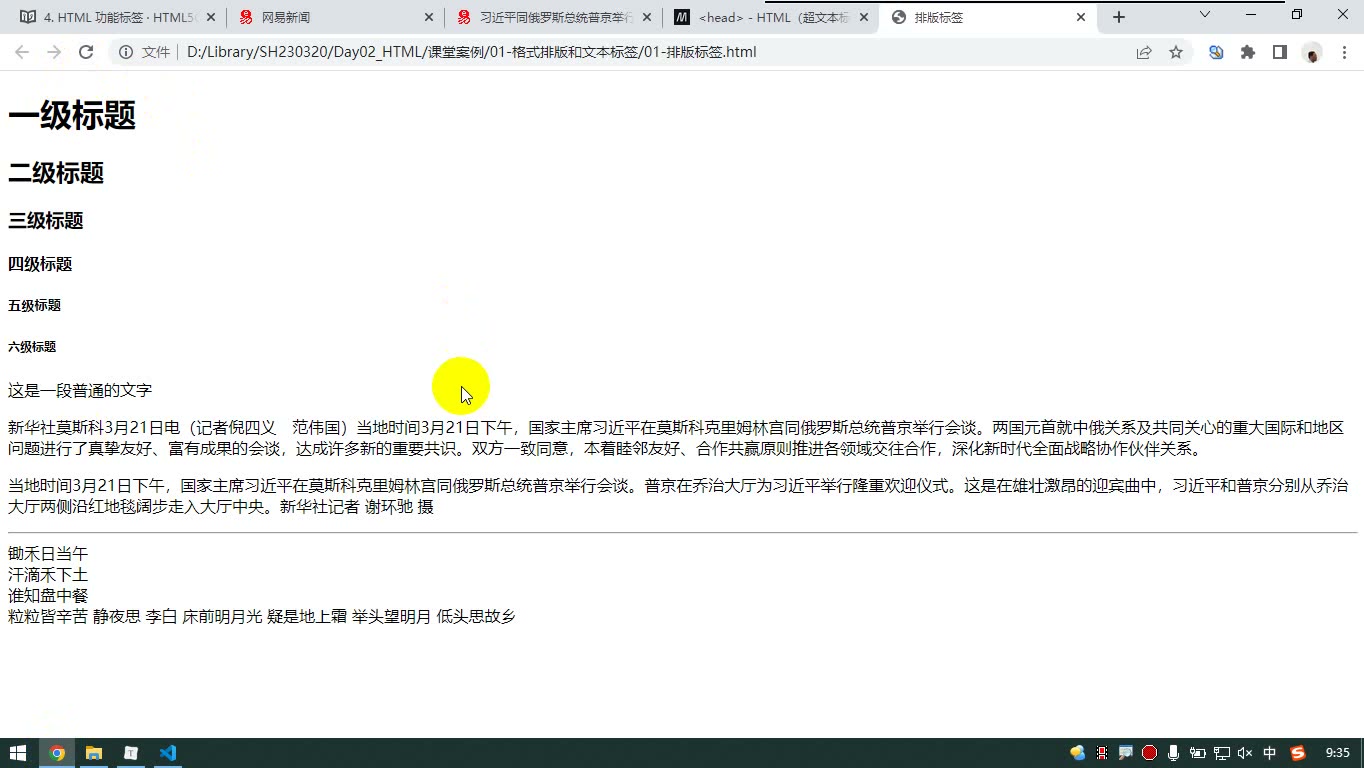Toggle the 中 Chinese input mode indicator
Screen dimensions: 1364x768
(1270, 753)
